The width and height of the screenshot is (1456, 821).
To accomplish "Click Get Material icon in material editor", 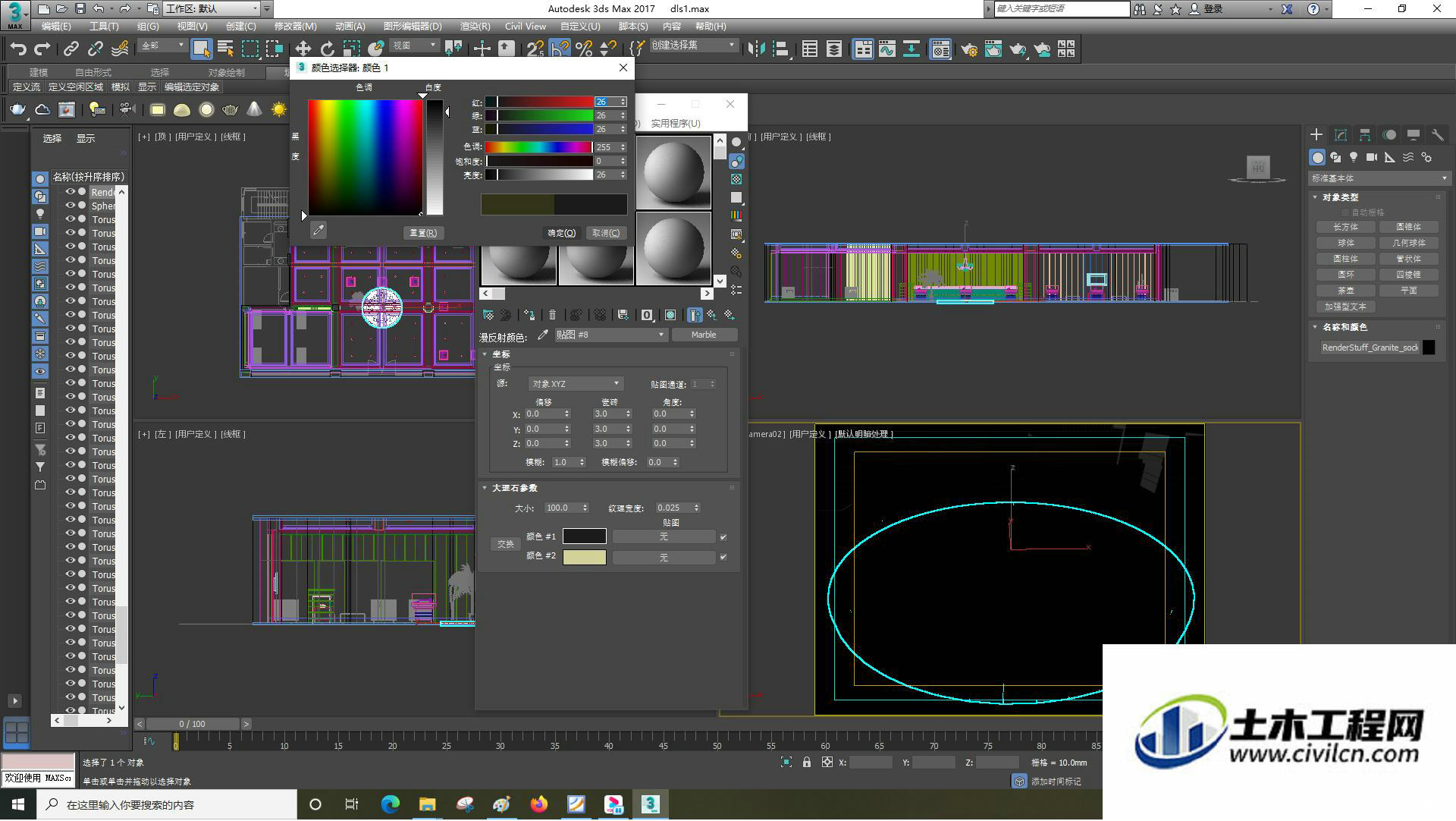I will click(488, 315).
